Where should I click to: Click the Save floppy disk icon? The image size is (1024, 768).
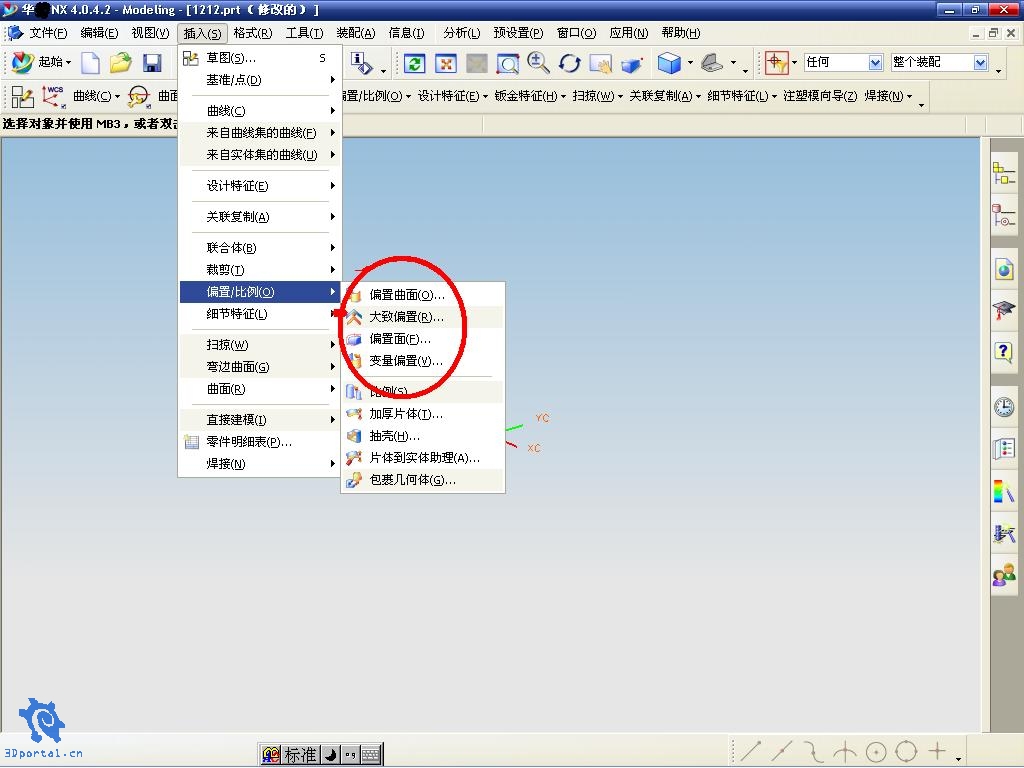click(x=152, y=63)
